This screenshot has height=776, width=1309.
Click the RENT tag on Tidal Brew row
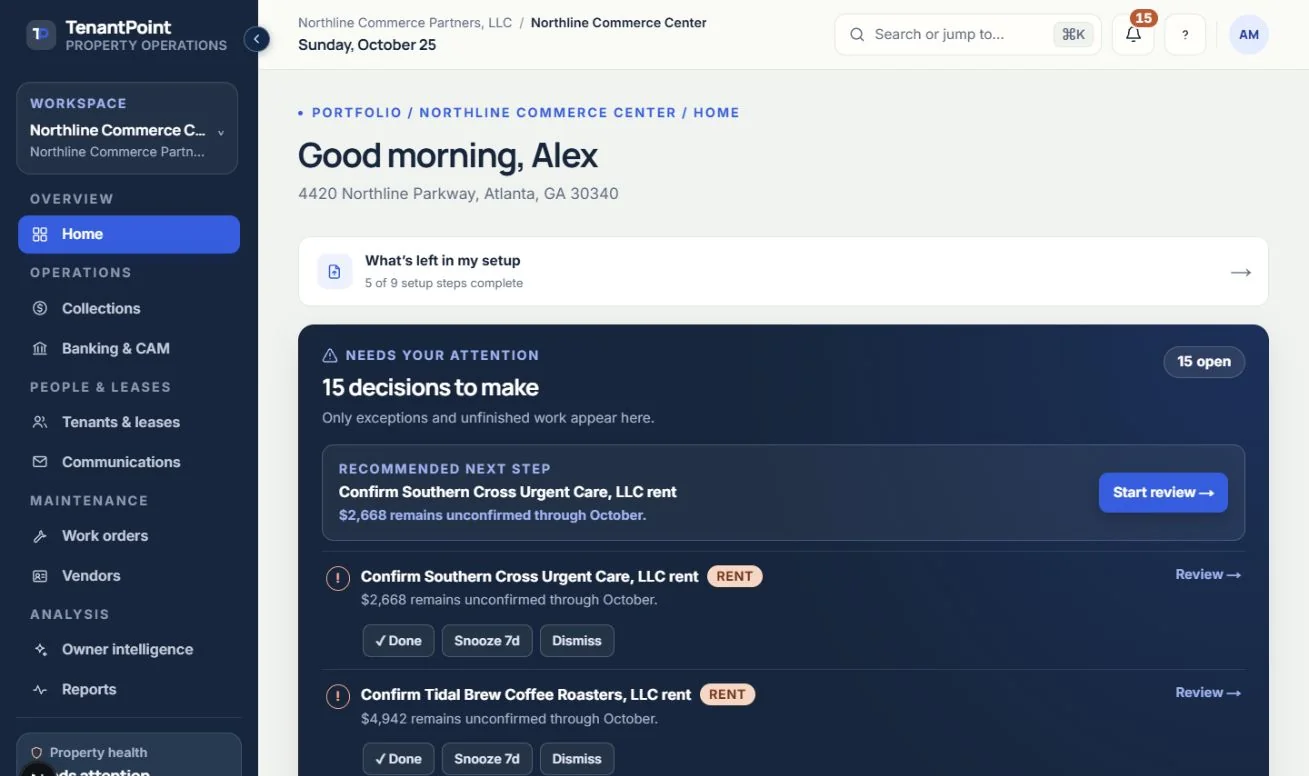pyautogui.click(x=727, y=694)
